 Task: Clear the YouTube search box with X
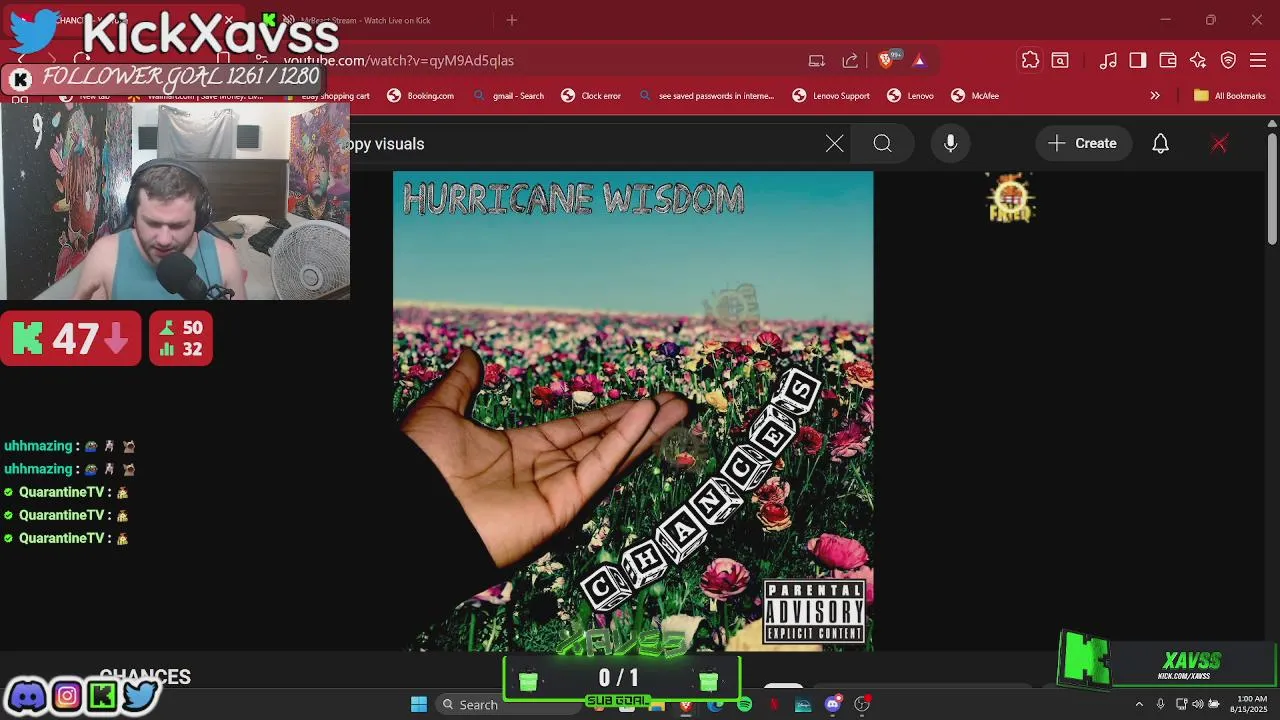(834, 144)
